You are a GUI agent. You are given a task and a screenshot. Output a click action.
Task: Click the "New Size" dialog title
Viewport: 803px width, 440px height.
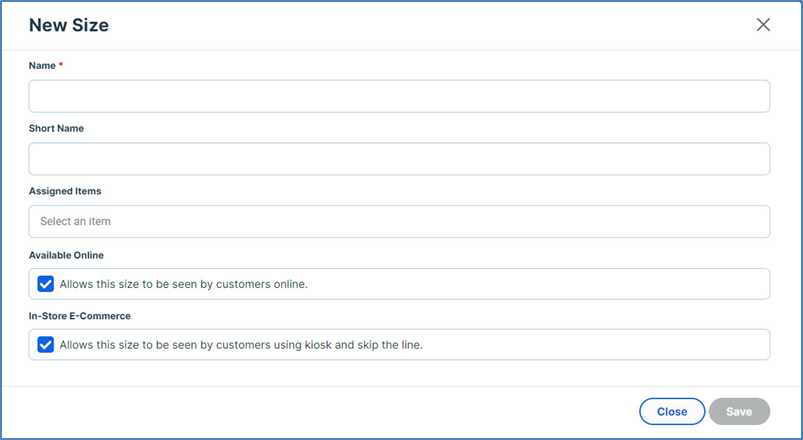point(69,25)
